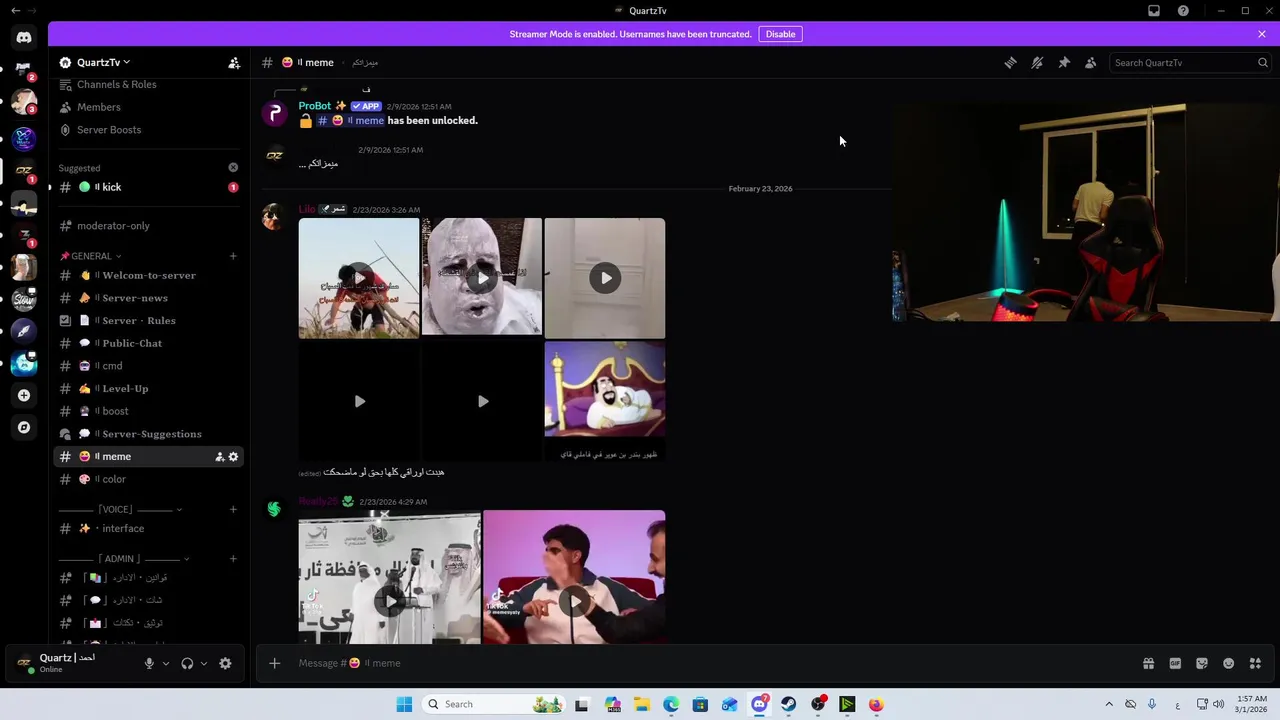Click the invite people icon beside QuartzTv
This screenshot has width=1280, height=720.
click(x=234, y=62)
